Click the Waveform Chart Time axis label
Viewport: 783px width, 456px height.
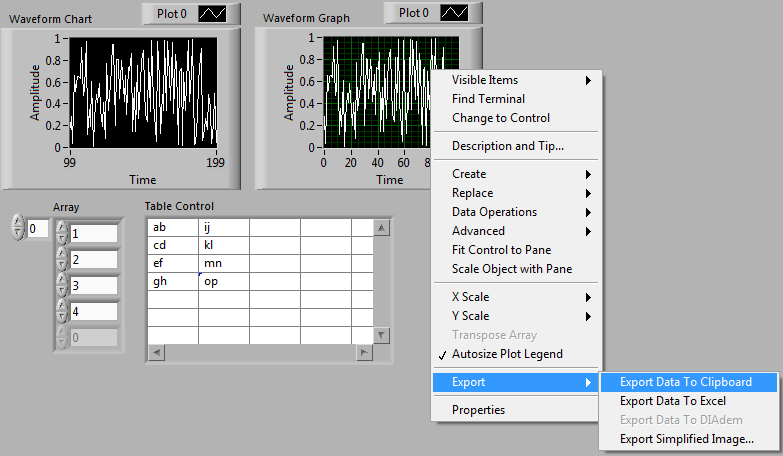(143, 180)
